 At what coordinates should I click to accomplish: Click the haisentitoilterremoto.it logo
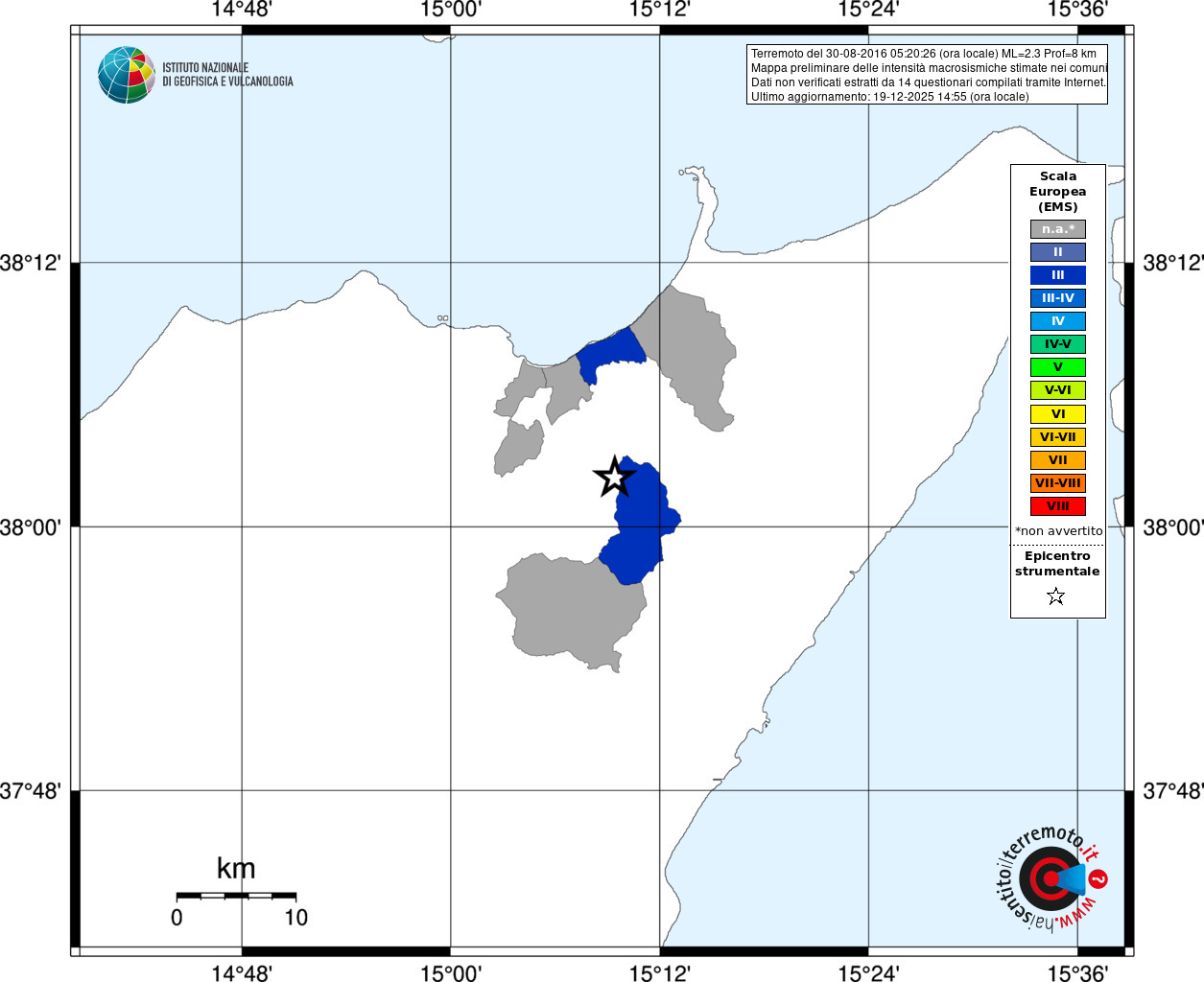pos(1051,878)
